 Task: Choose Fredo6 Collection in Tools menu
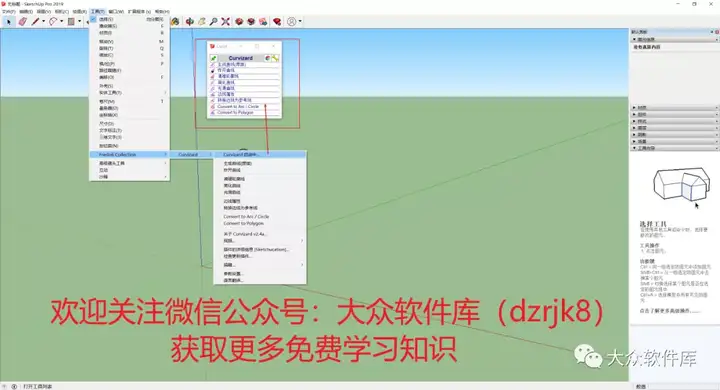(129, 155)
